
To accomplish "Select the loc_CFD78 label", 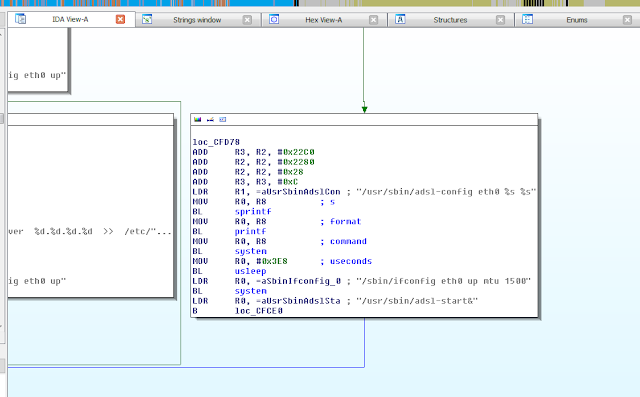I will click(x=216, y=142).
